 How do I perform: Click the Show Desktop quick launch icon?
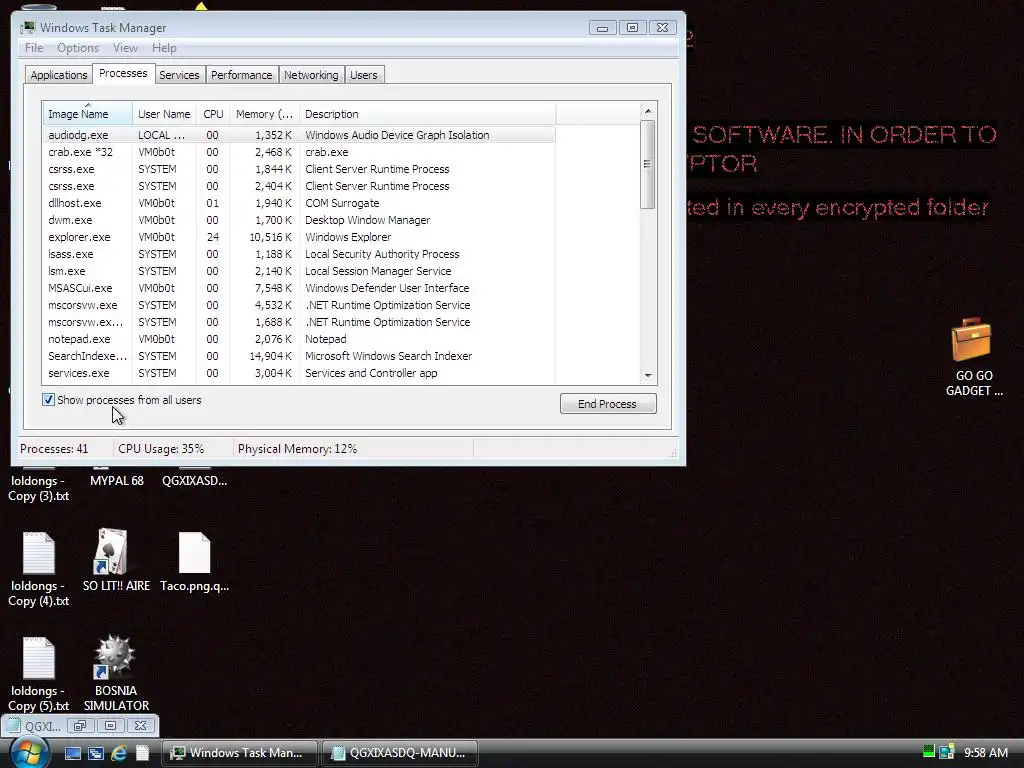[x=72, y=753]
